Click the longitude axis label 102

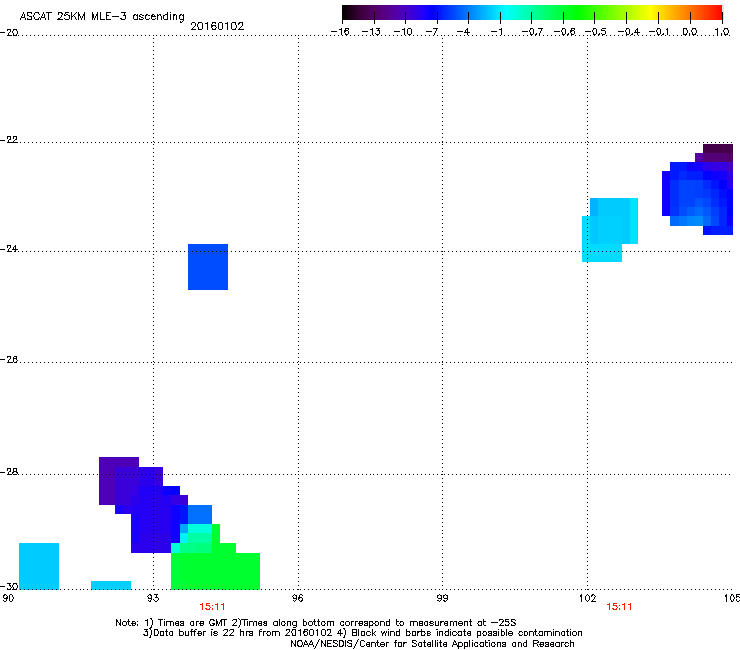[x=587, y=599]
